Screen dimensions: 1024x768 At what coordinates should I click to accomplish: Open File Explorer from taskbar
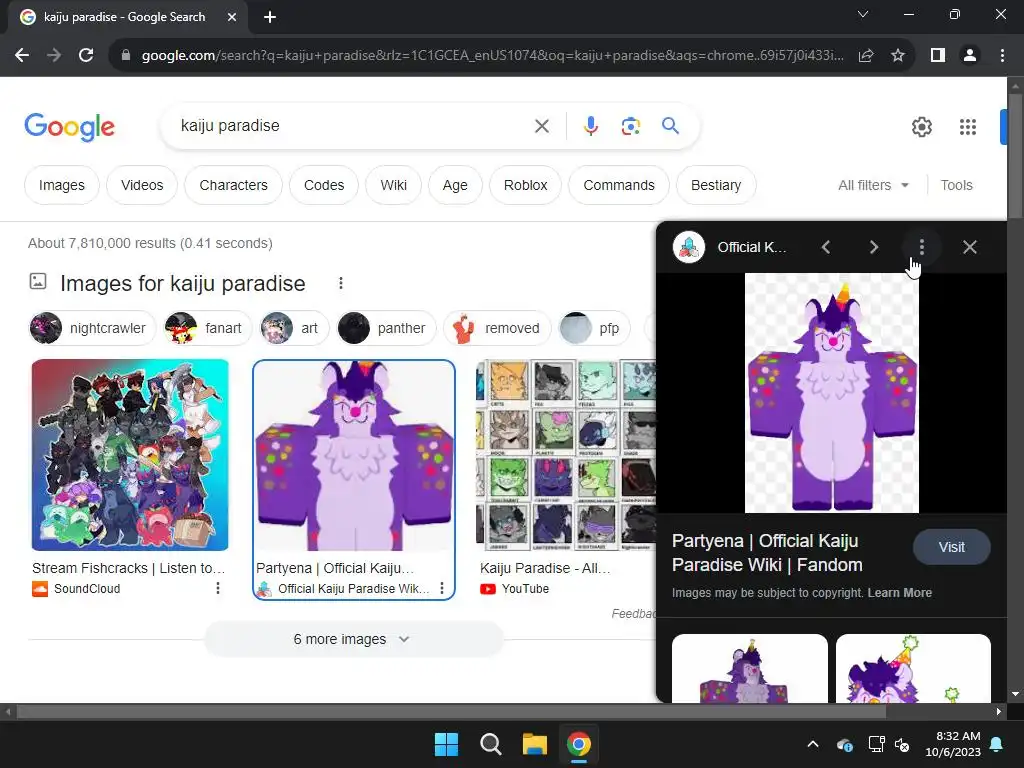tap(534, 744)
